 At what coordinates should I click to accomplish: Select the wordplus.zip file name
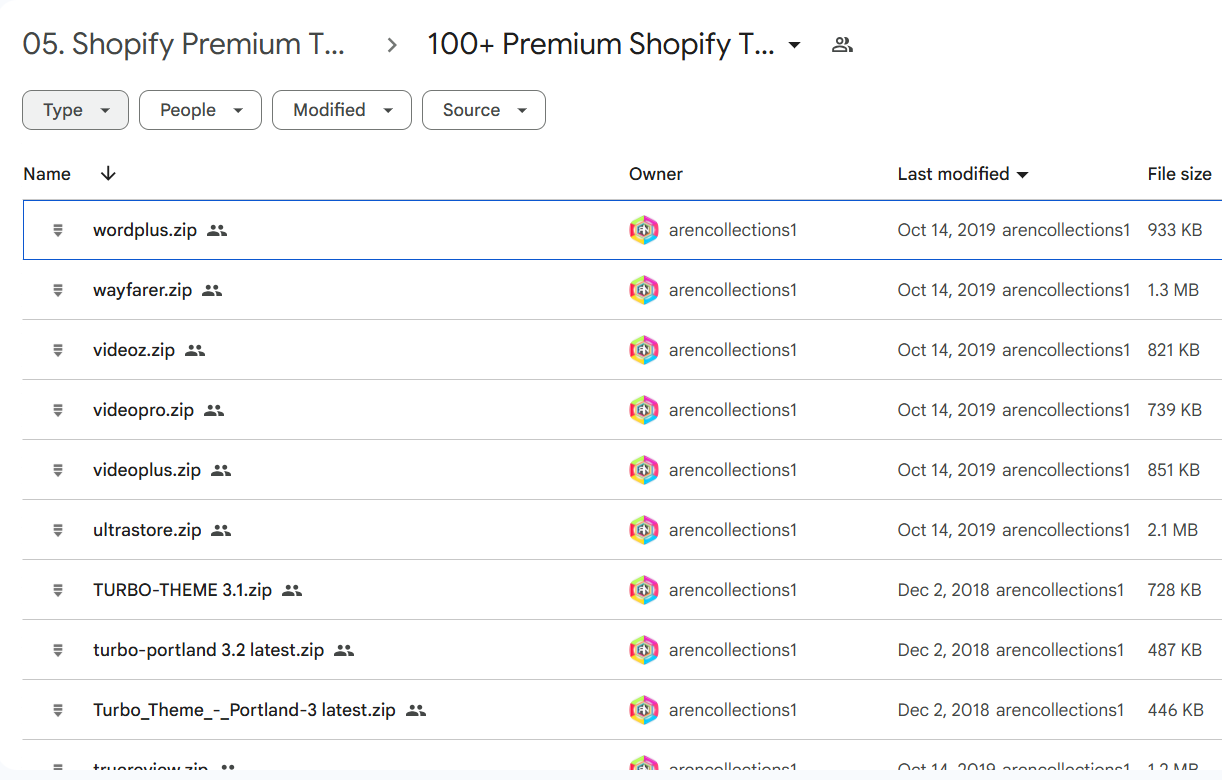145,230
